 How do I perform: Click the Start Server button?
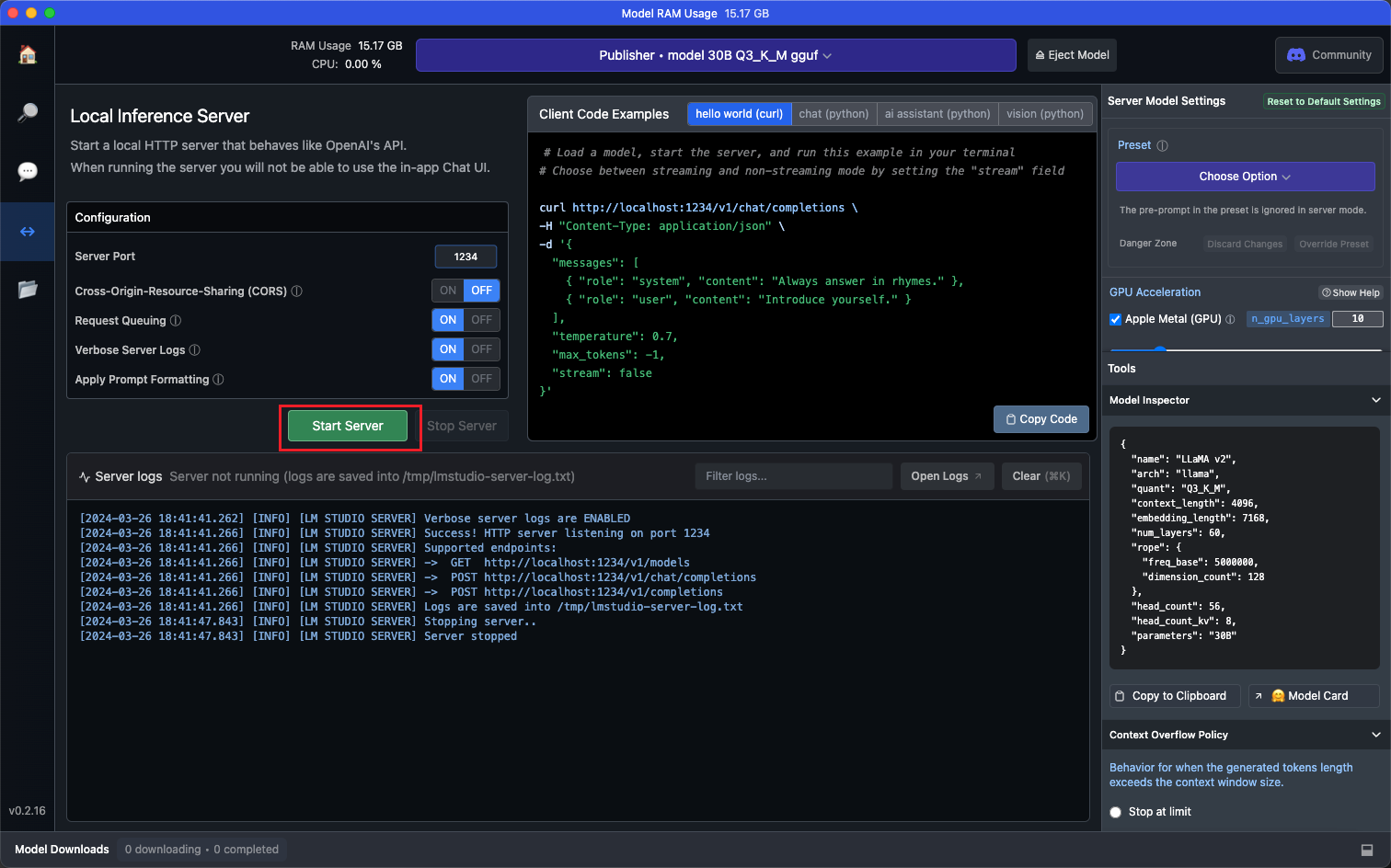(x=348, y=426)
